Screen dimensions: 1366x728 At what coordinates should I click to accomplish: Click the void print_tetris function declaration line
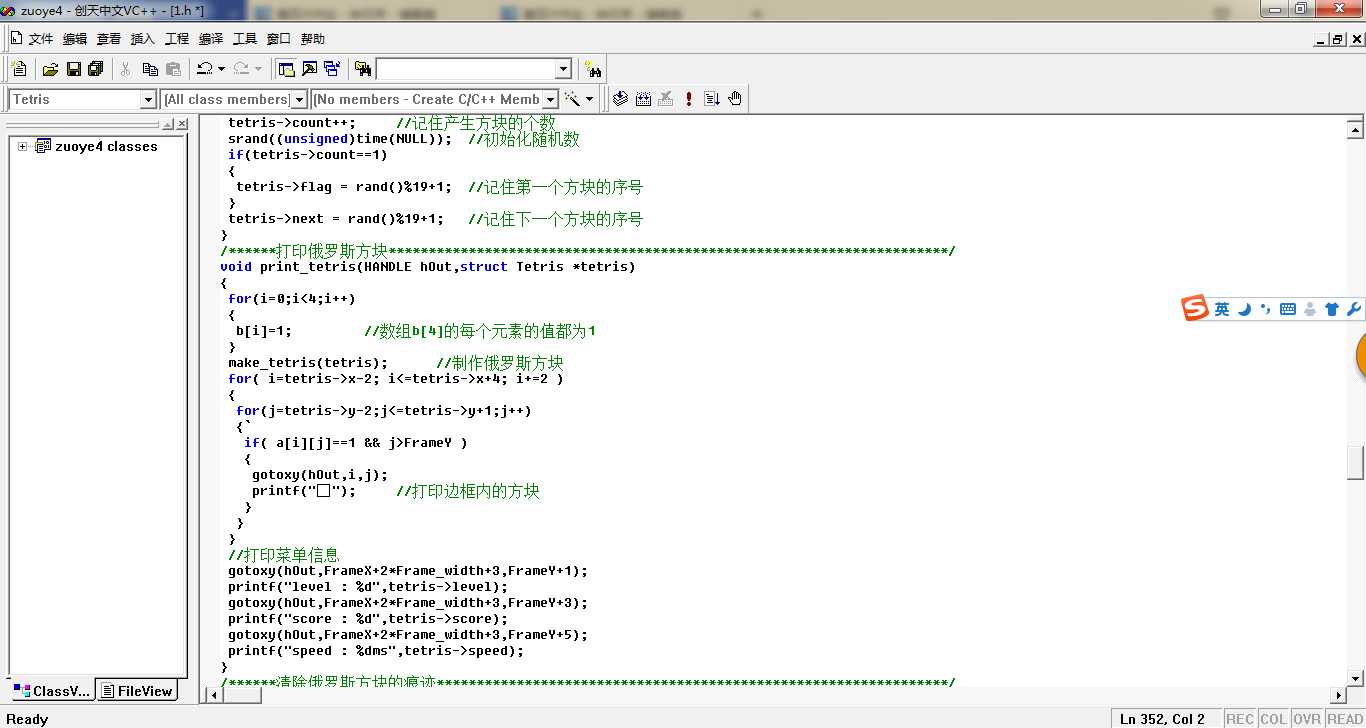pos(428,267)
